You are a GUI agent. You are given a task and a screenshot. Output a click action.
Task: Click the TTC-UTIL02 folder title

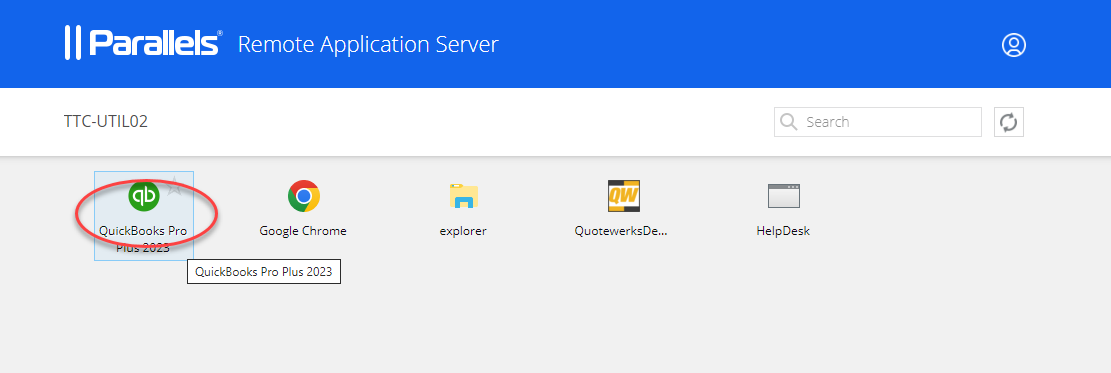pyautogui.click(x=106, y=122)
